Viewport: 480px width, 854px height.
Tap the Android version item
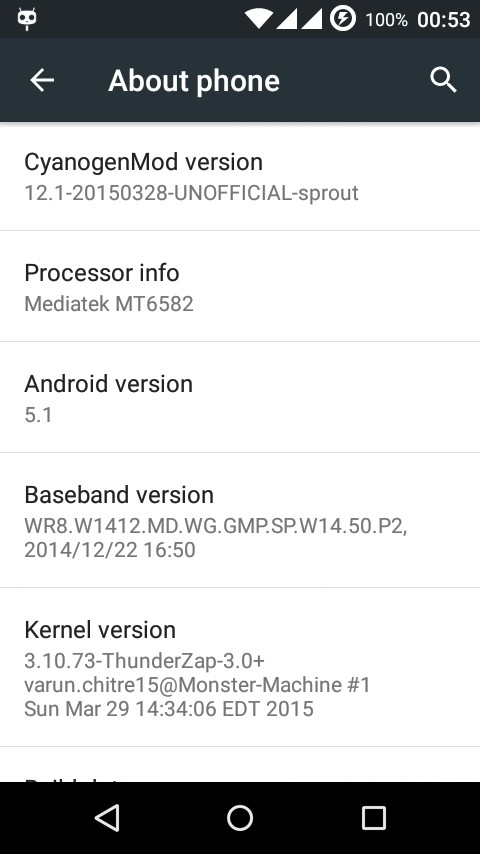pyautogui.click(x=240, y=398)
